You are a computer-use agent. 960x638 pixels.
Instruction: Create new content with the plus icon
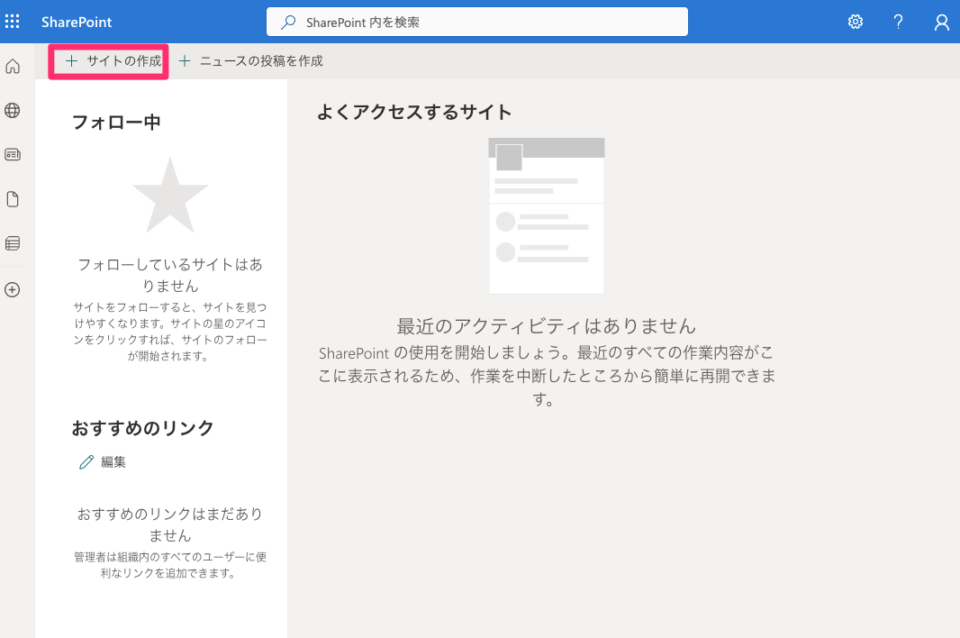pos(13,290)
